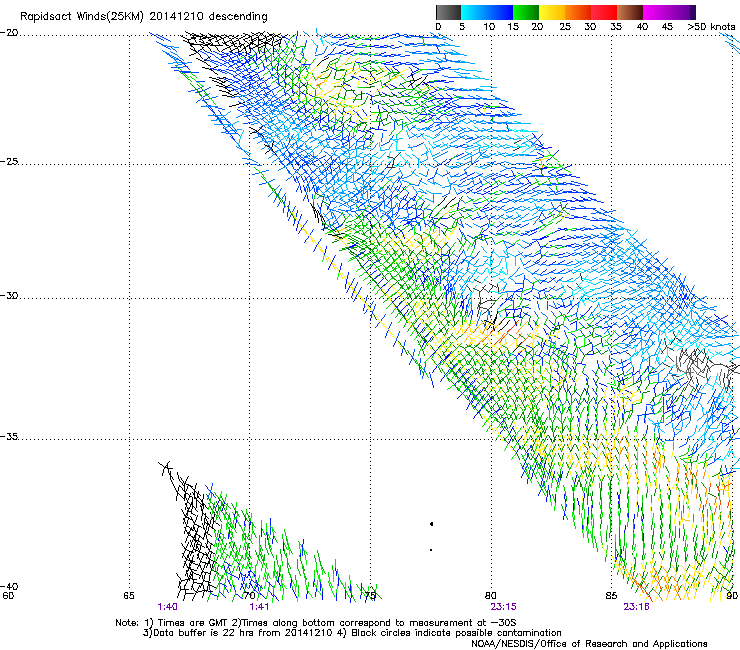
Task: Click the '60' longitude axis label
Action: pos(8,595)
